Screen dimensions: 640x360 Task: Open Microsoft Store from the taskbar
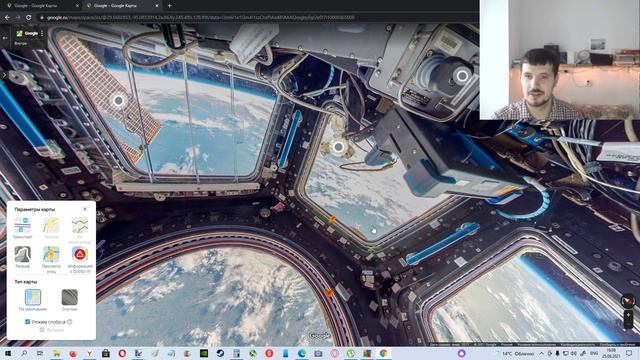coord(106,353)
